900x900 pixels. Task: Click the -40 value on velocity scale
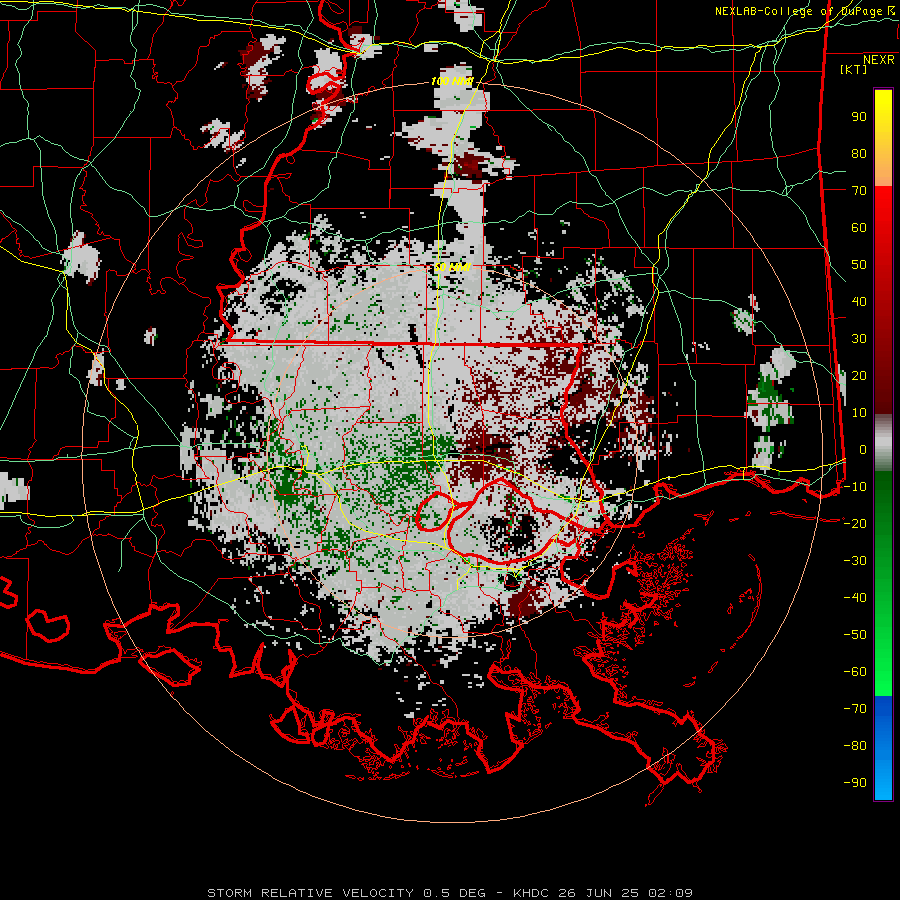[855, 598]
